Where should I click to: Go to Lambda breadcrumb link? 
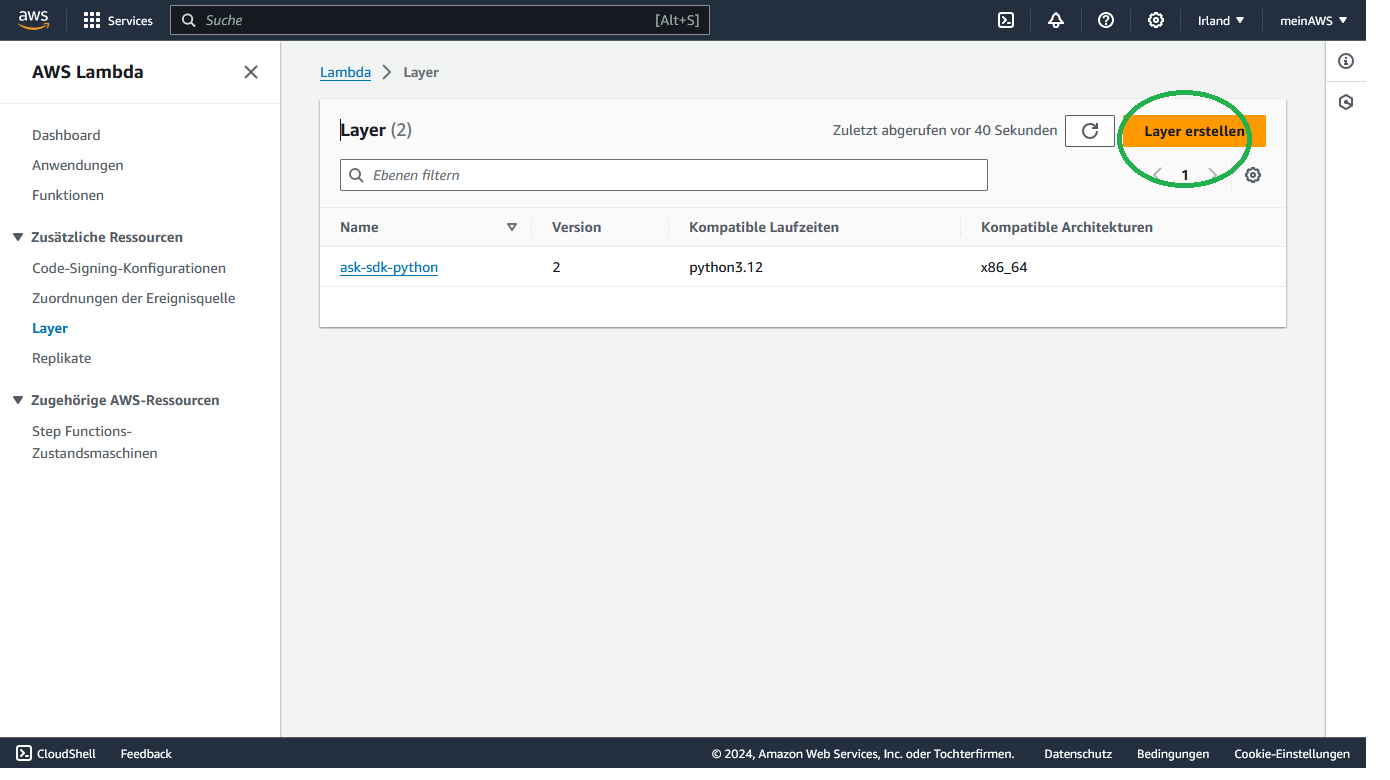(345, 72)
